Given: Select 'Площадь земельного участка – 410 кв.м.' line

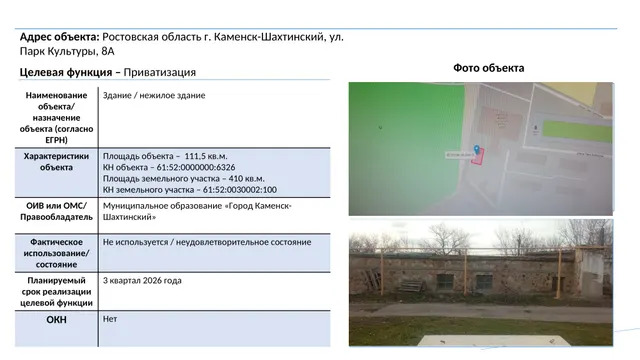Looking at the screenshot, I should [184, 179].
